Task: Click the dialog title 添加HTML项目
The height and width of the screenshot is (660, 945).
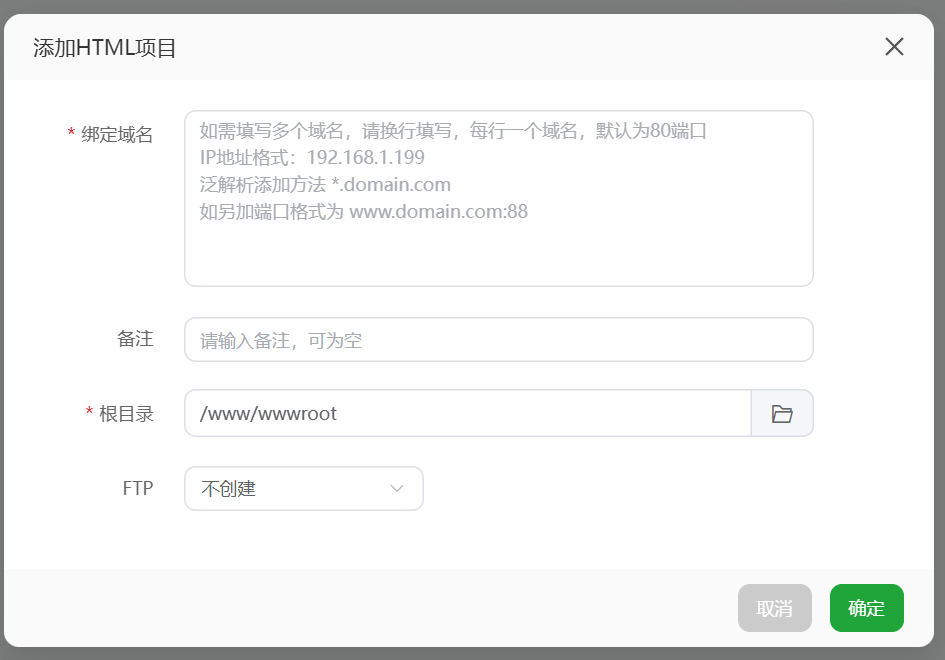Action: click(x=105, y=48)
